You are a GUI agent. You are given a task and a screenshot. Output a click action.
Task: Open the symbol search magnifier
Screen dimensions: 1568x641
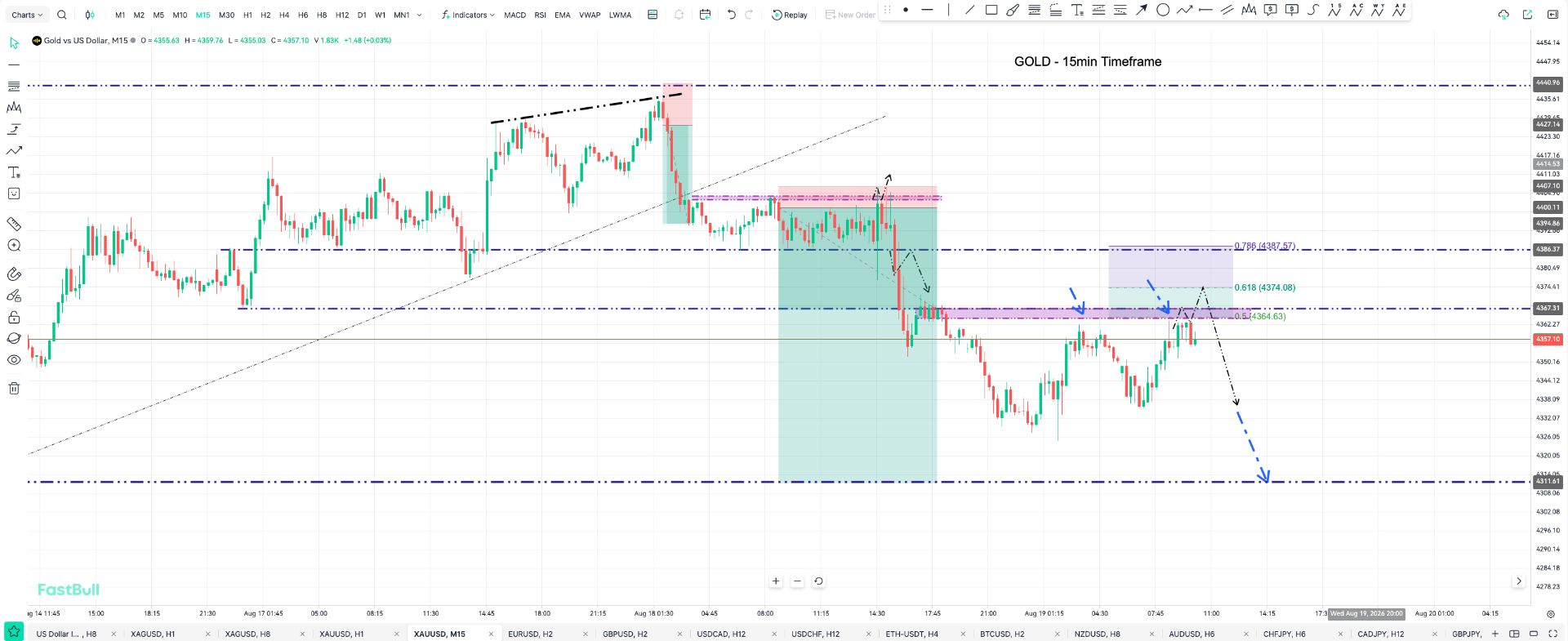62,15
